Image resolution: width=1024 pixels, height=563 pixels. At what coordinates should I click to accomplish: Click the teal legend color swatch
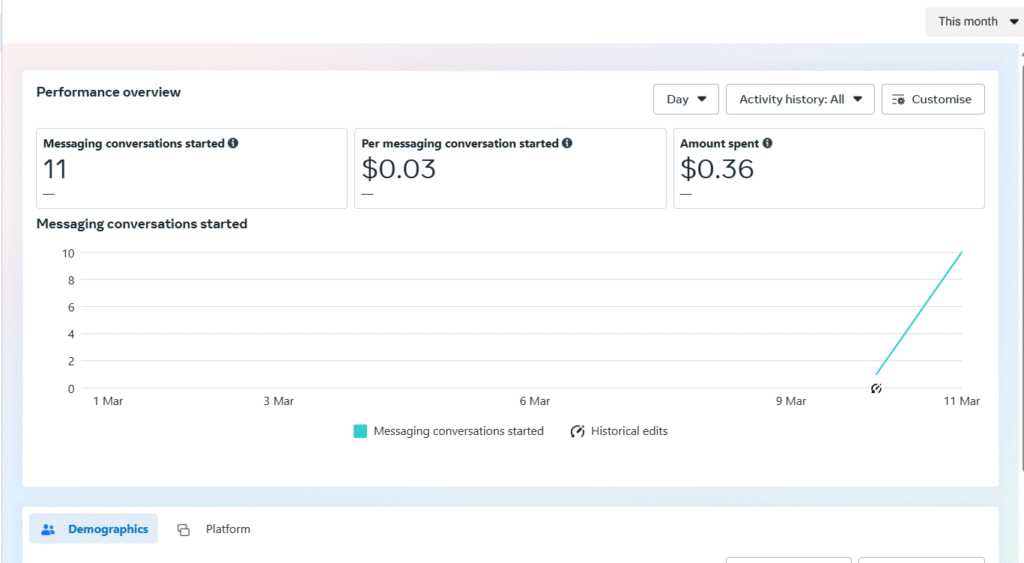(x=360, y=432)
